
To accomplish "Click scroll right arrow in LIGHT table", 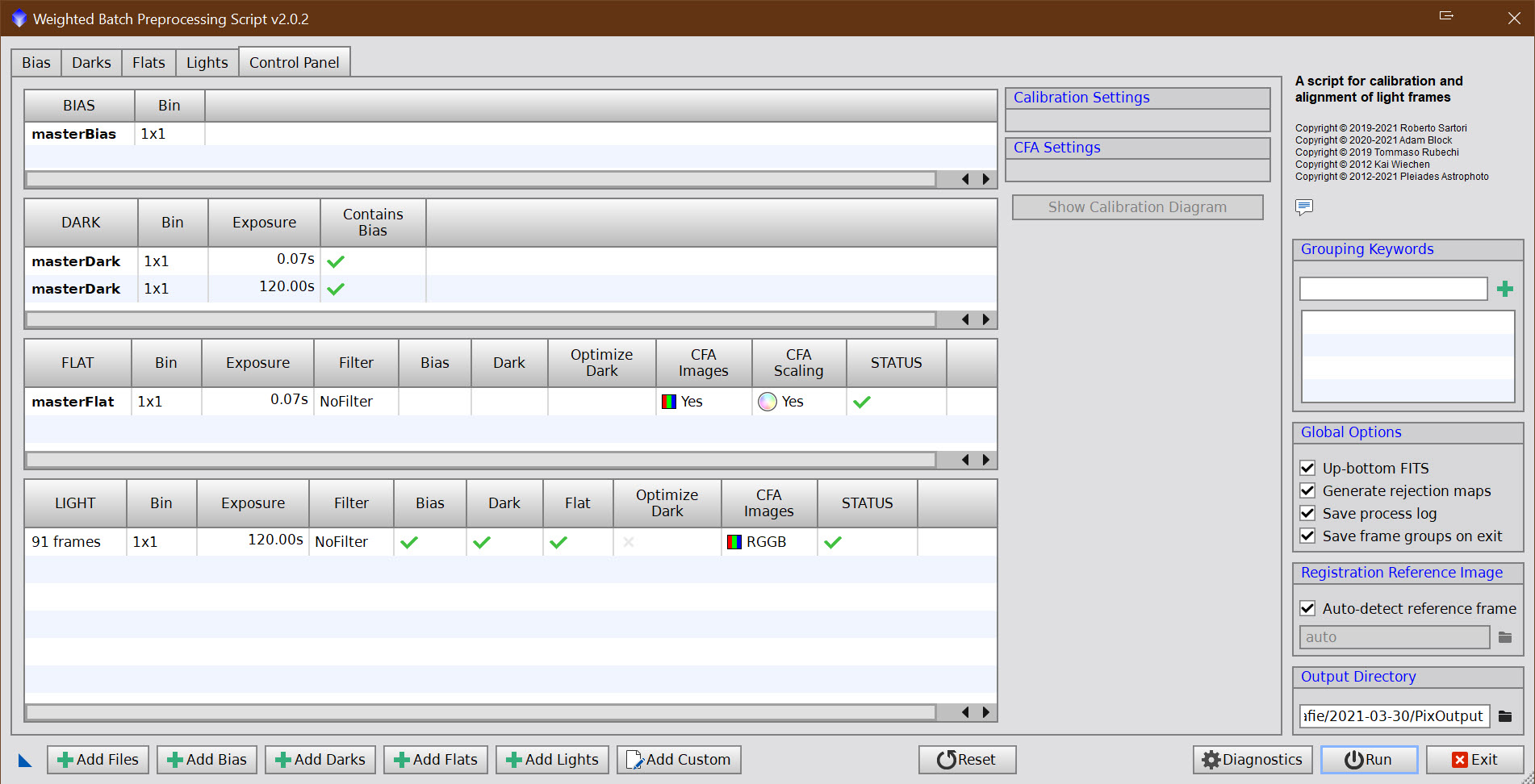I will click(985, 712).
